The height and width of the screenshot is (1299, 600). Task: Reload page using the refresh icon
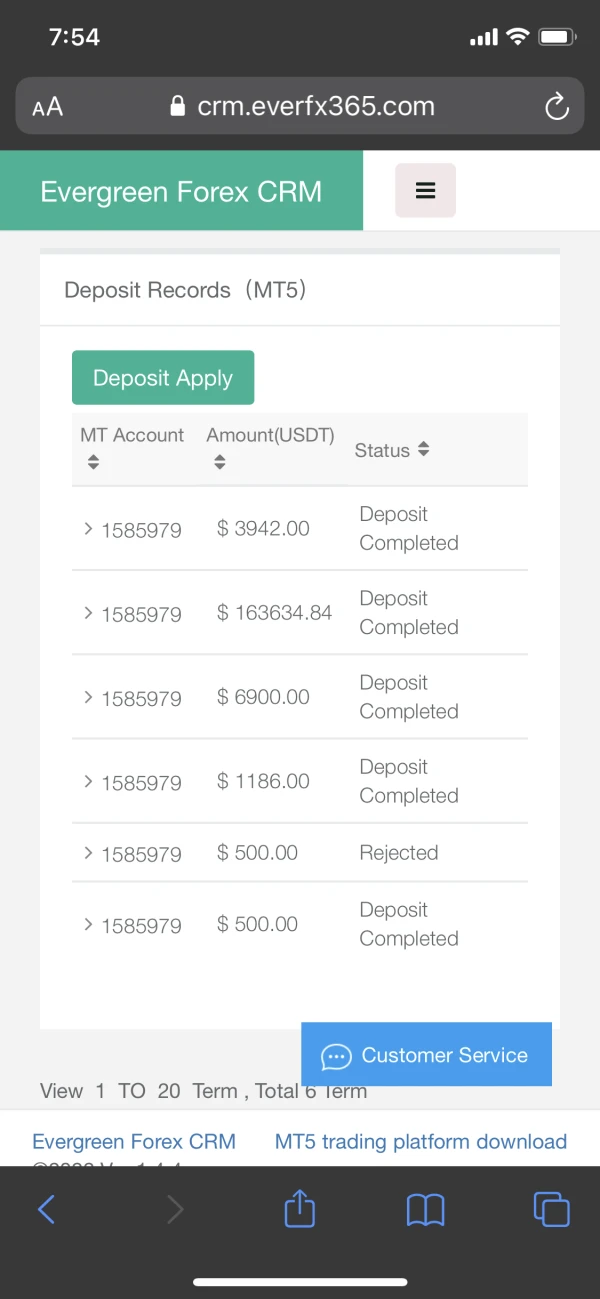pyautogui.click(x=556, y=107)
